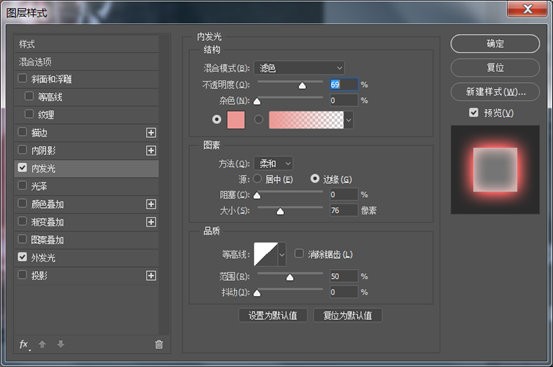This screenshot has width=553, height=367.
Task: Click the 大小 slider handle
Action: tap(280, 211)
